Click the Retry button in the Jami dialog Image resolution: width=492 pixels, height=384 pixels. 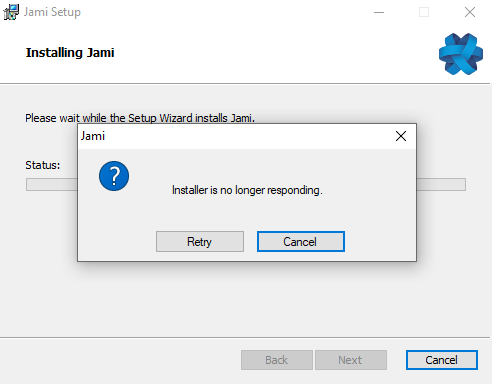coord(200,241)
